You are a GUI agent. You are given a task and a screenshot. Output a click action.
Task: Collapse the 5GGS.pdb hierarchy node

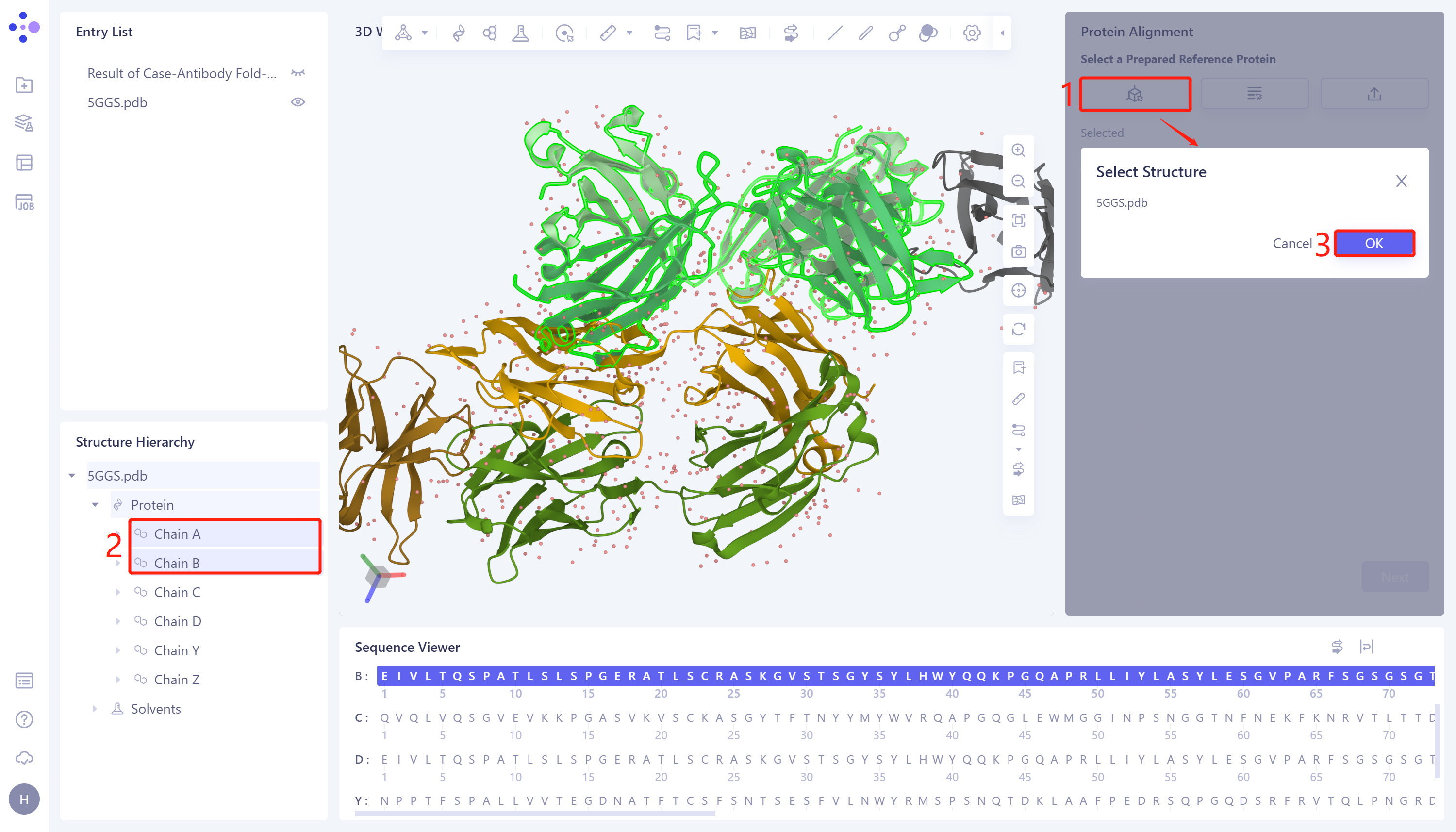tap(72, 475)
